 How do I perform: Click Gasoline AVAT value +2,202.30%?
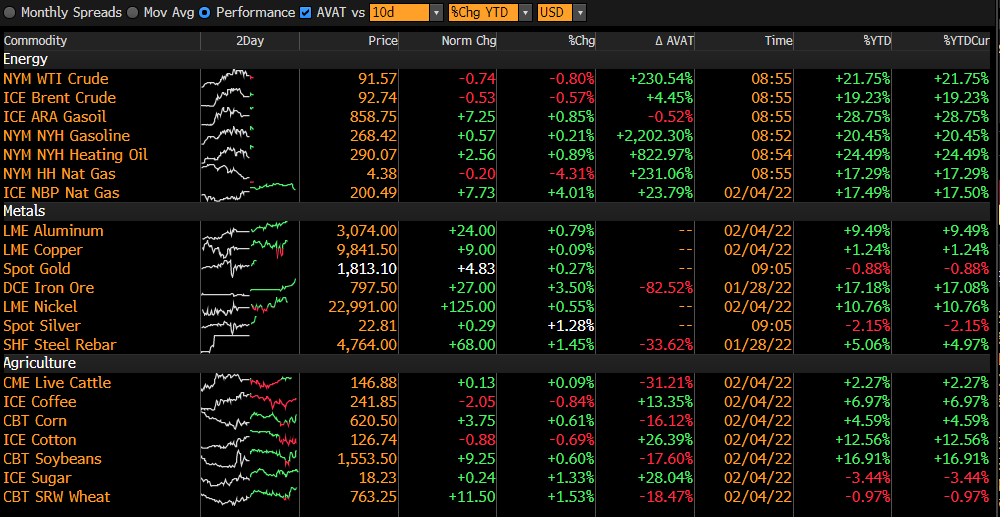pyautogui.click(x=656, y=136)
